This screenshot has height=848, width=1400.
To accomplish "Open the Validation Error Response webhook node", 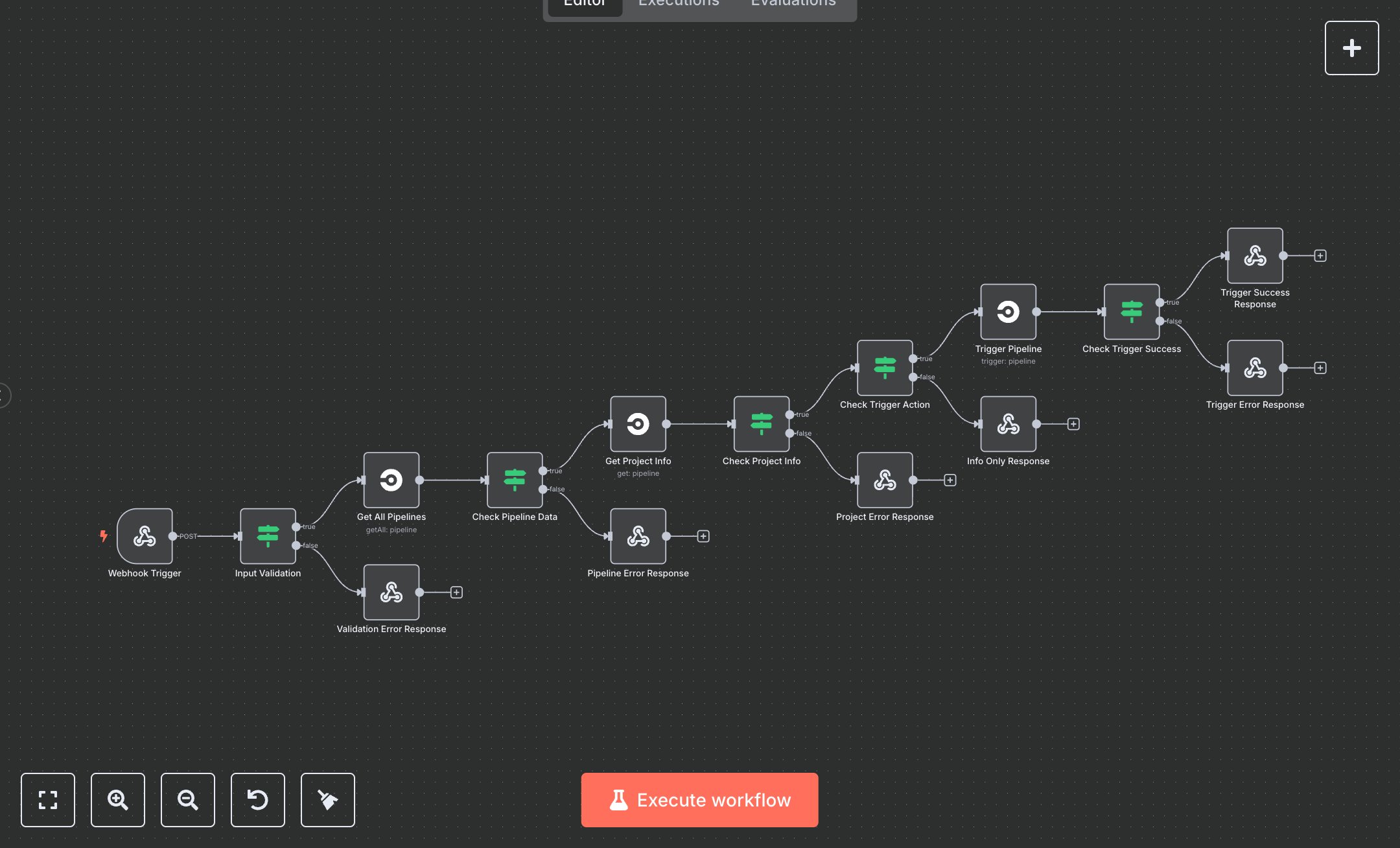I will [x=391, y=592].
